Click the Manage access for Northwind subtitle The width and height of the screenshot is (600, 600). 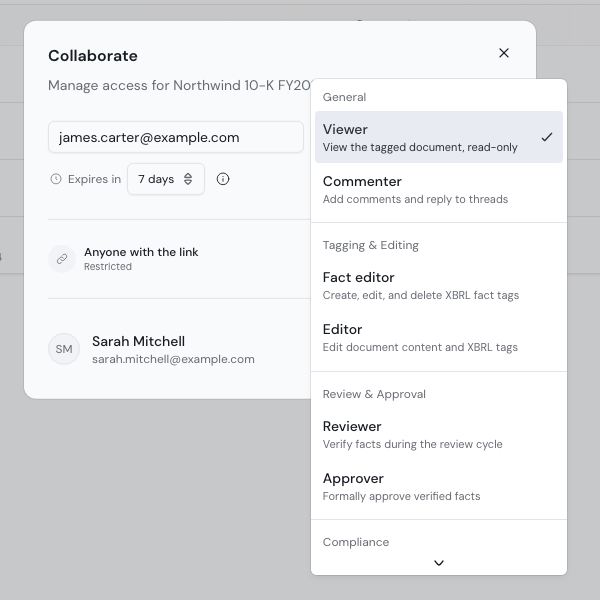tap(179, 85)
